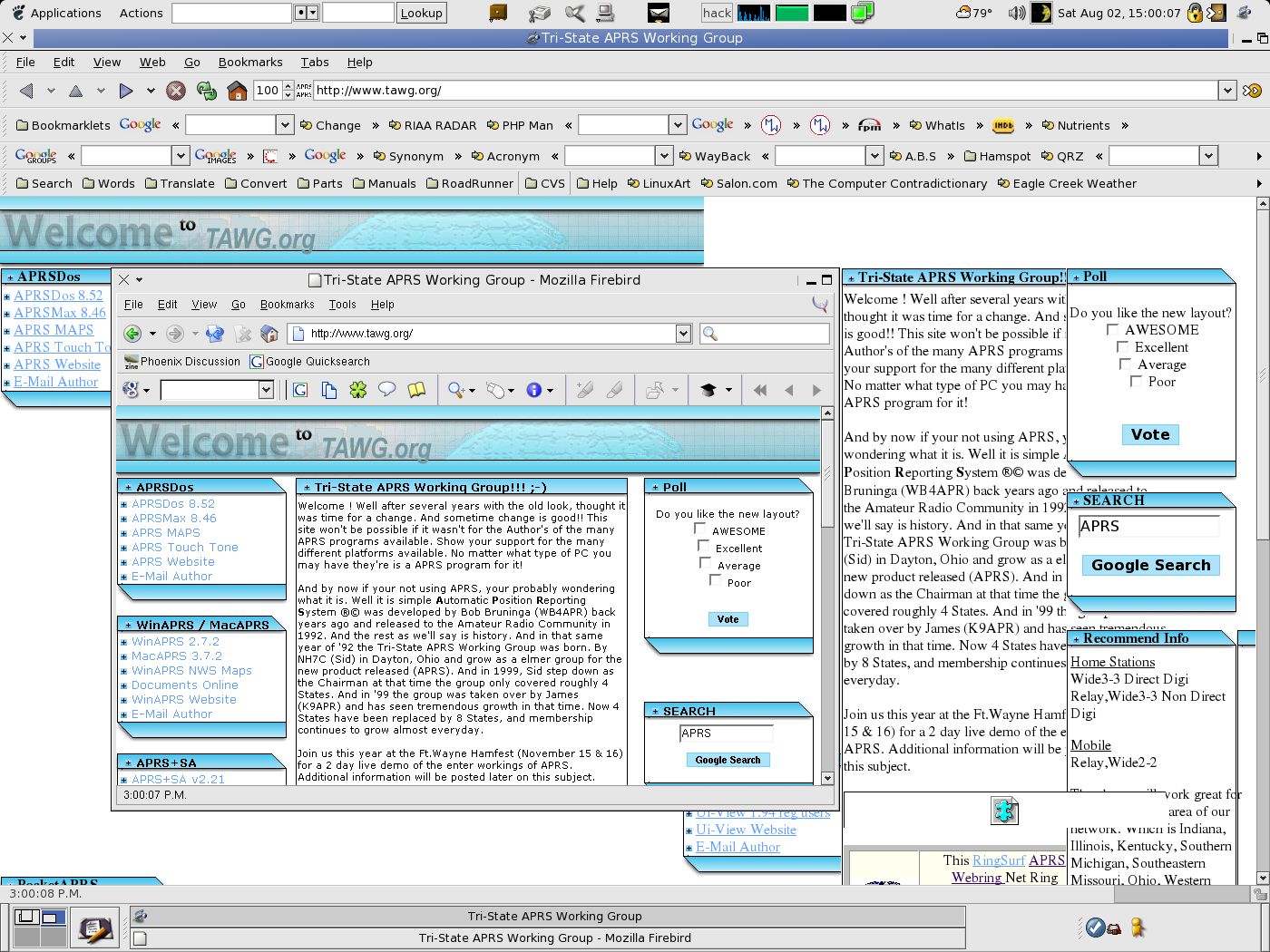Click the Vote button in Firebird poll
The image size is (1270, 952).
click(x=728, y=619)
